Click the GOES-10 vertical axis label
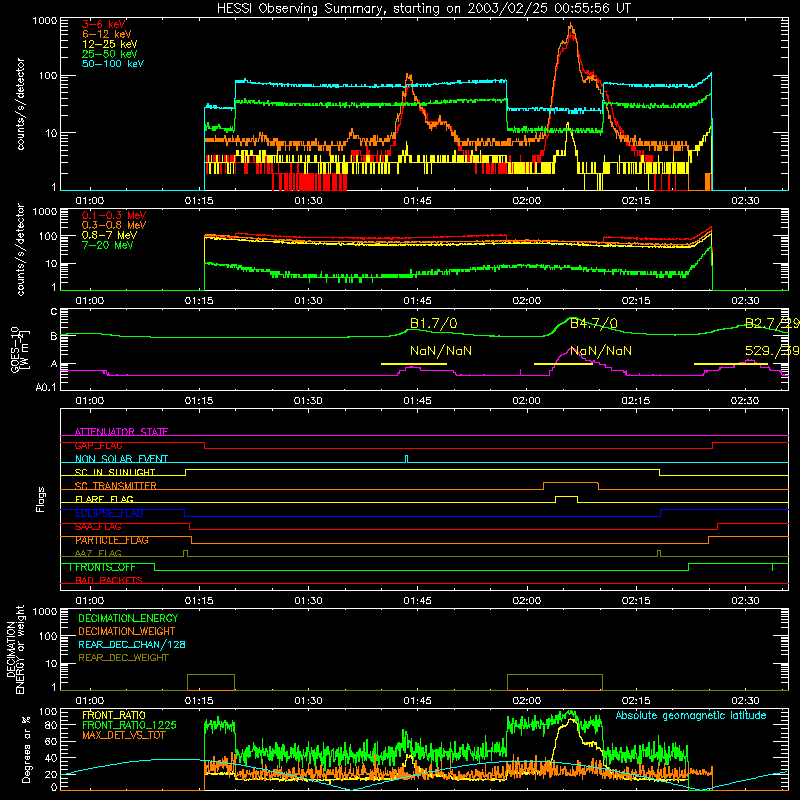This screenshot has height=800, width=800. pos(19,350)
